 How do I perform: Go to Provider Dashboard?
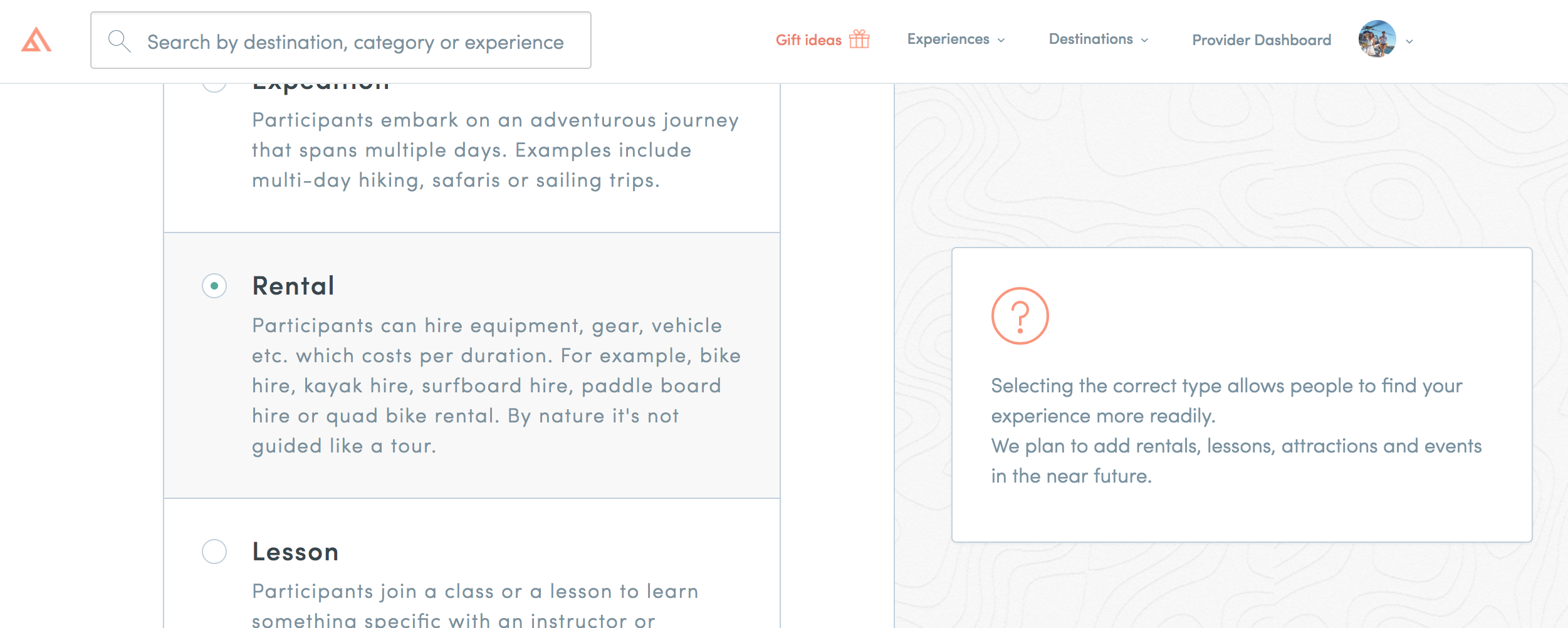pos(1262,39)
